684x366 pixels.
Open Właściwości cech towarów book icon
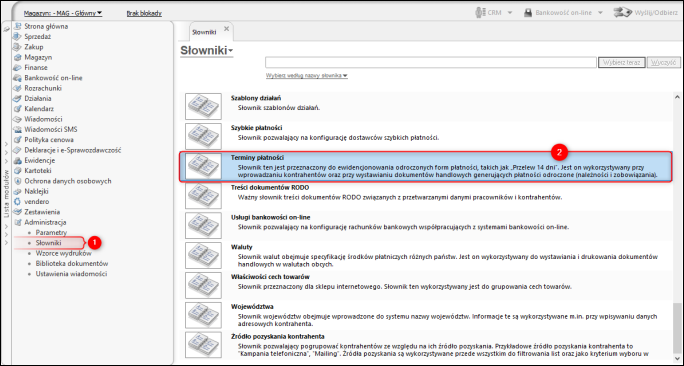click(203, 285)
